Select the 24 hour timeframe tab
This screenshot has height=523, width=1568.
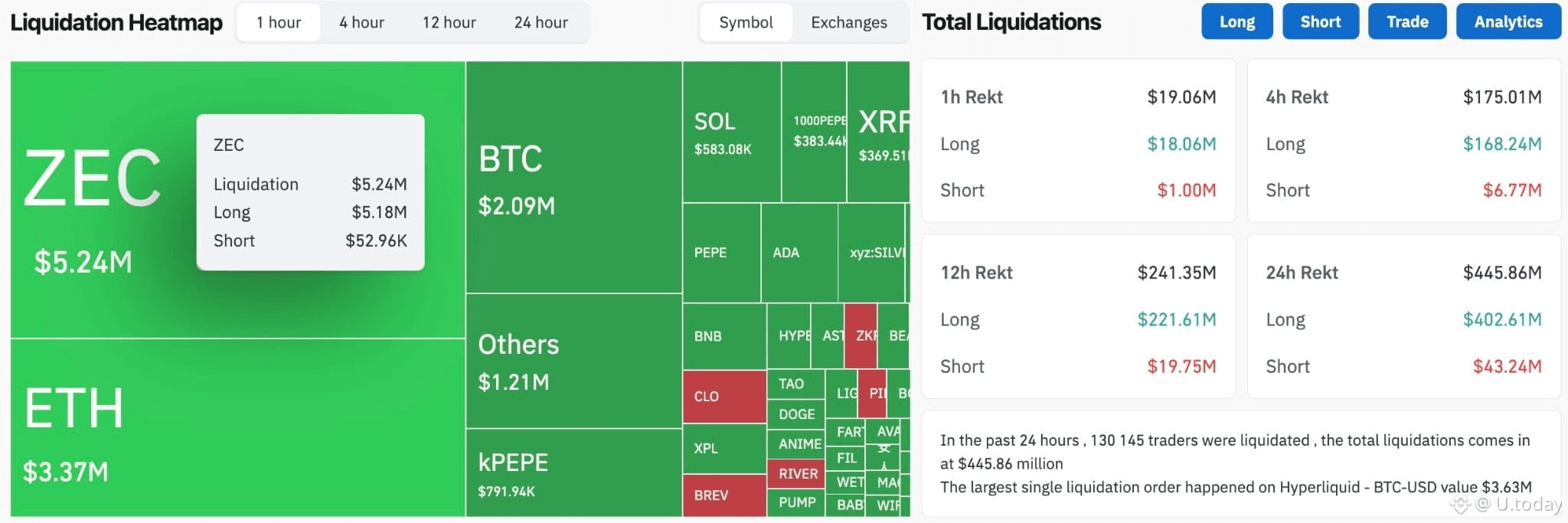click(x=541, y=23)
